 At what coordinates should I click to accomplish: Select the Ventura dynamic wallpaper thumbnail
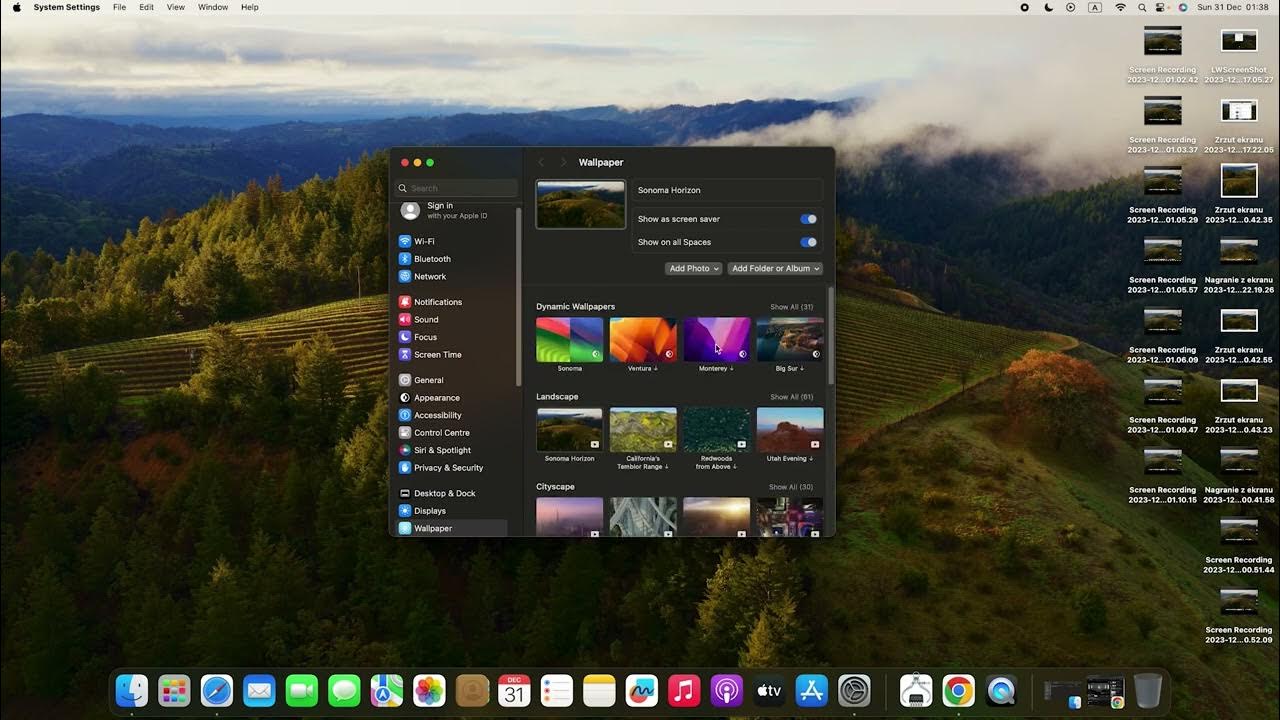[x=642, y=339]
